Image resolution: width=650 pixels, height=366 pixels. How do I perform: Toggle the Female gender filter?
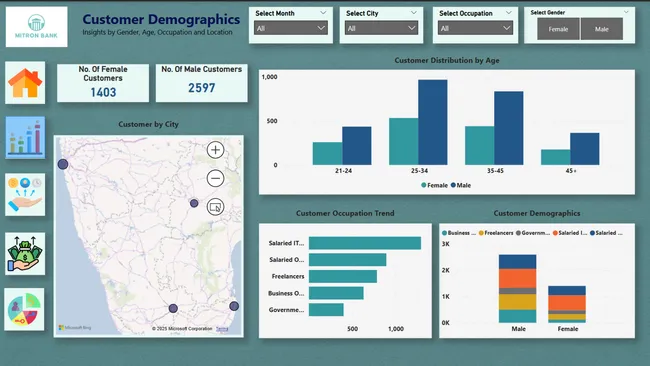click(x=558, y=29)
